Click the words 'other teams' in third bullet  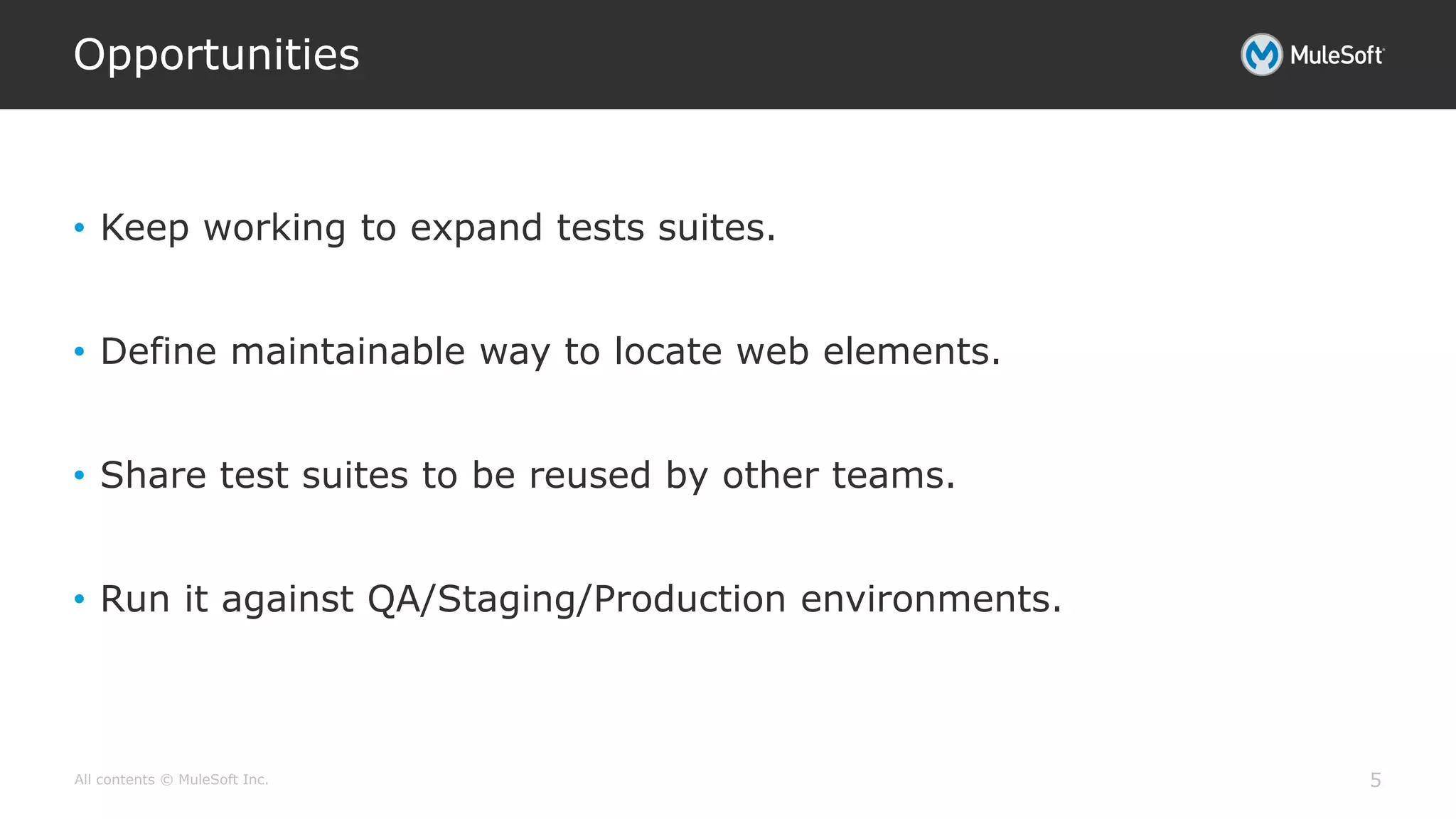(839, 475)
